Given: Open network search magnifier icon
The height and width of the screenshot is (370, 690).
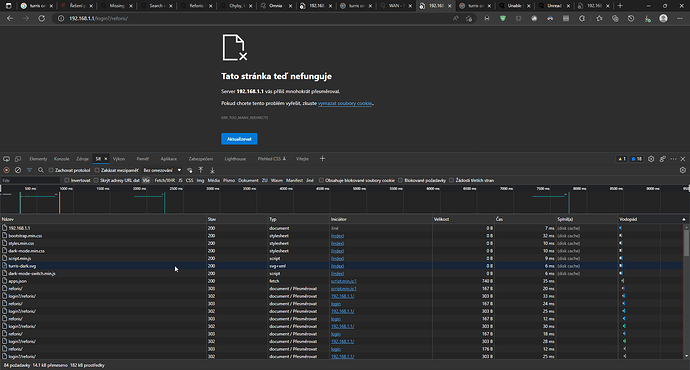Looking at the screenshot, I should click(x=41, y=170).
